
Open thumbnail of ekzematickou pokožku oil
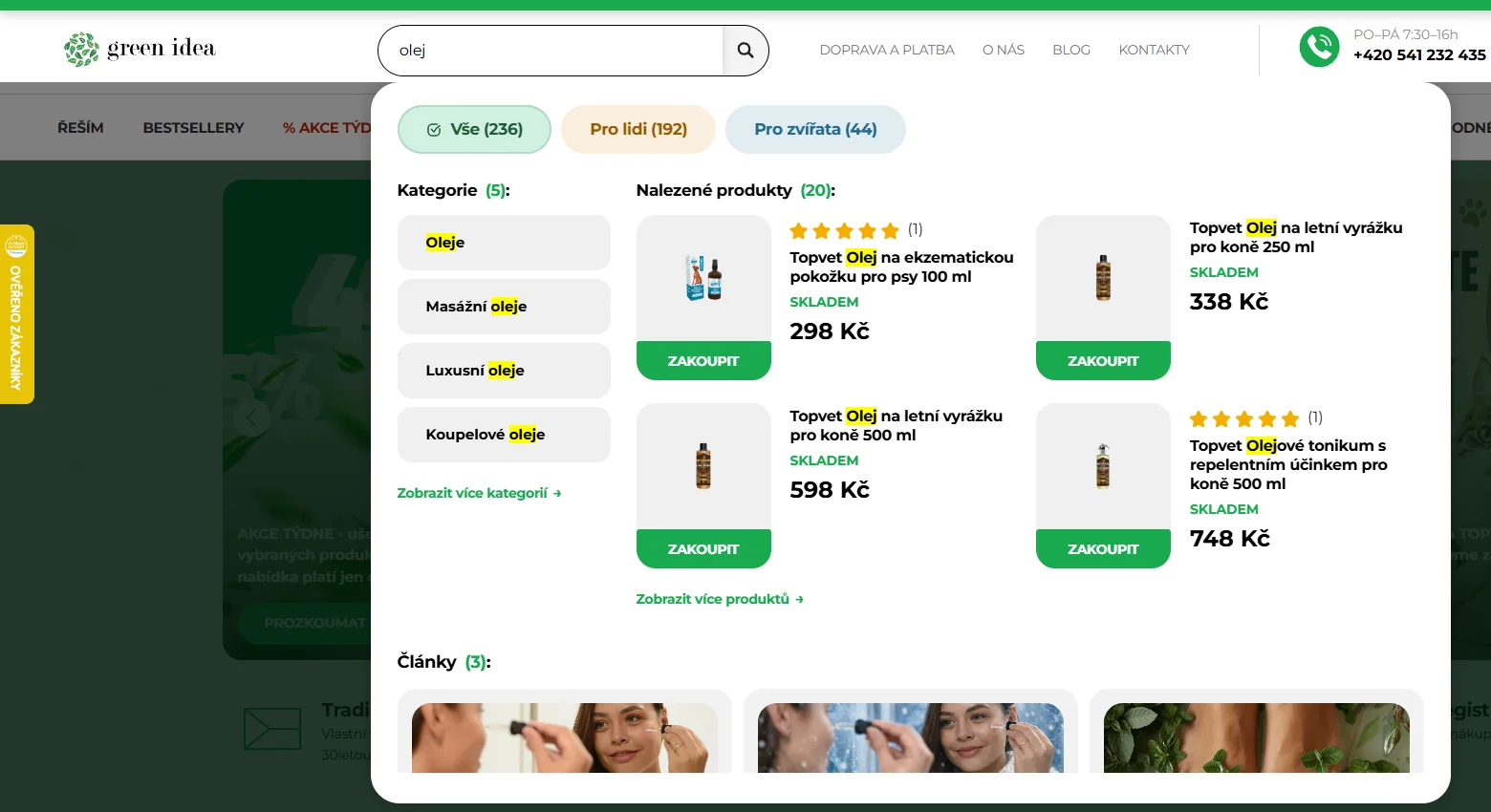point(703,278)
